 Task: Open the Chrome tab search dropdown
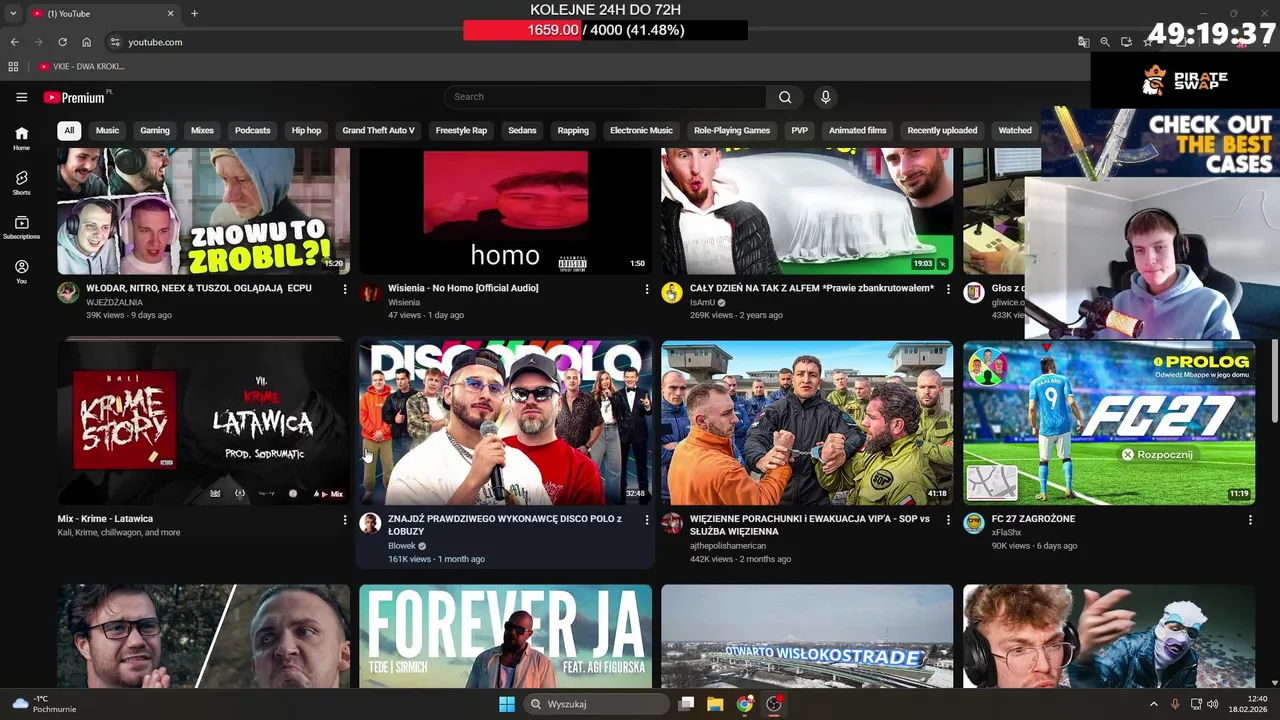pyautogui.click(x=13, y=13)
